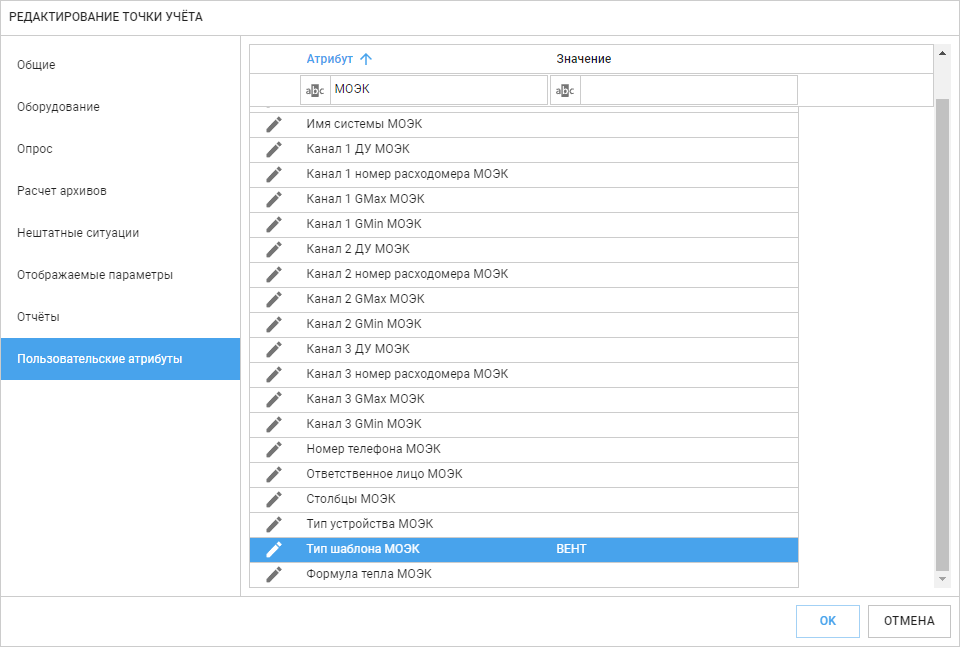960x647 pixels.
Task: Select the row 'Имя системы МОЭК'
Action: click(x=524, y=124)
